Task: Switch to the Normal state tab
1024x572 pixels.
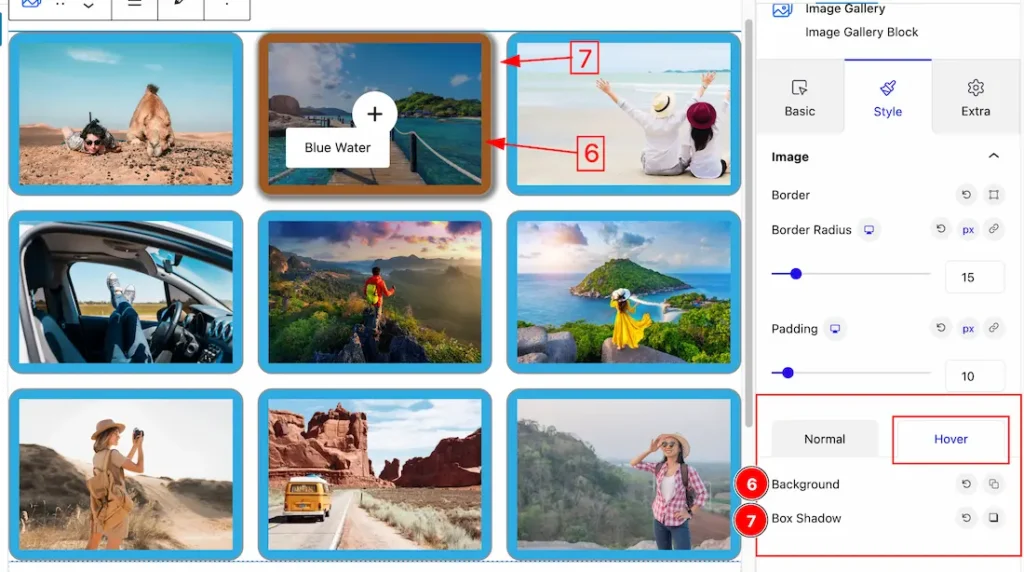Action: coord(824,439)
